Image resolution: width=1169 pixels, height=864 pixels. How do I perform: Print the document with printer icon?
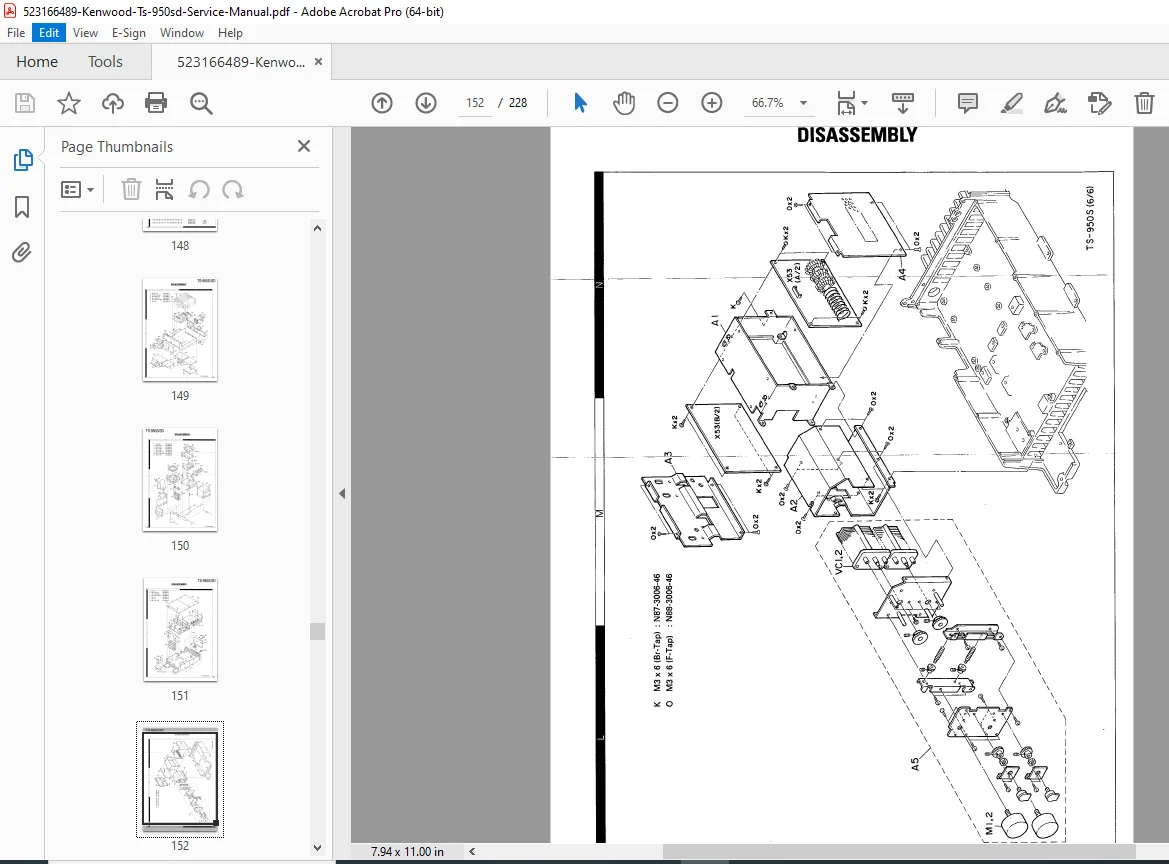pos(156,103)
